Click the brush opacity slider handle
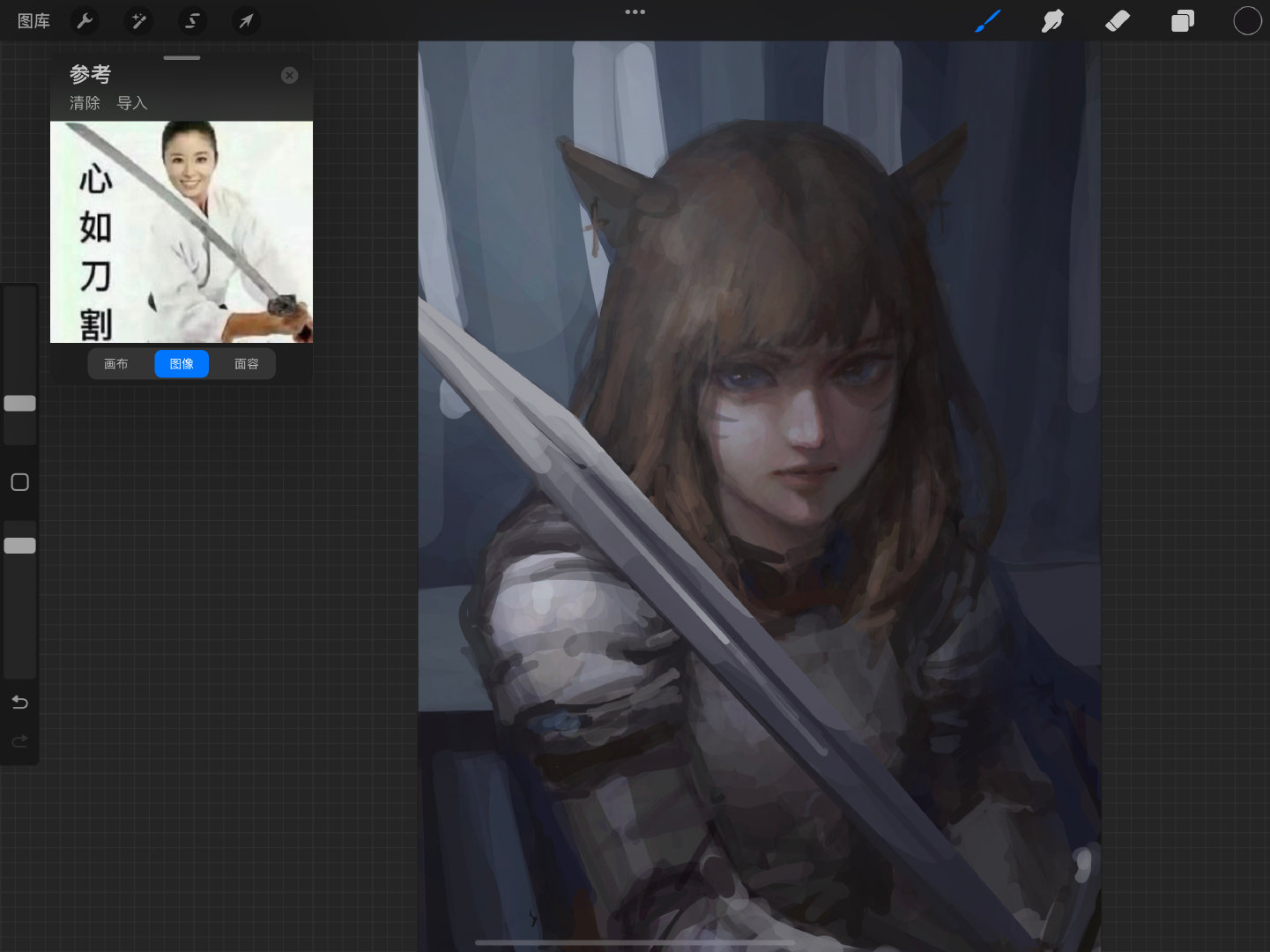 [x=19, y=546]
